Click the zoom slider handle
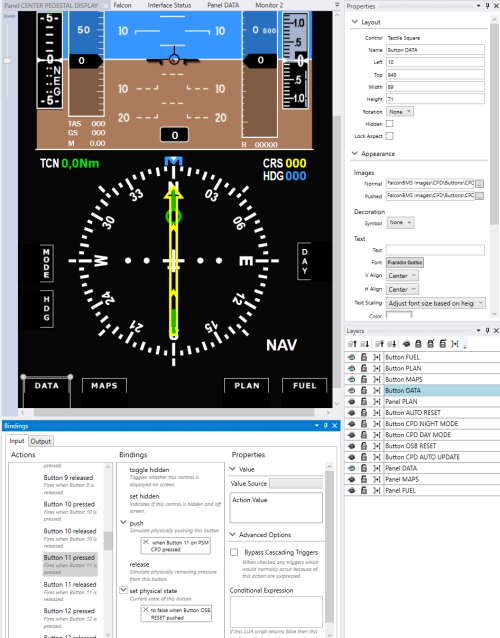500x638 pixels. (7, 61)
